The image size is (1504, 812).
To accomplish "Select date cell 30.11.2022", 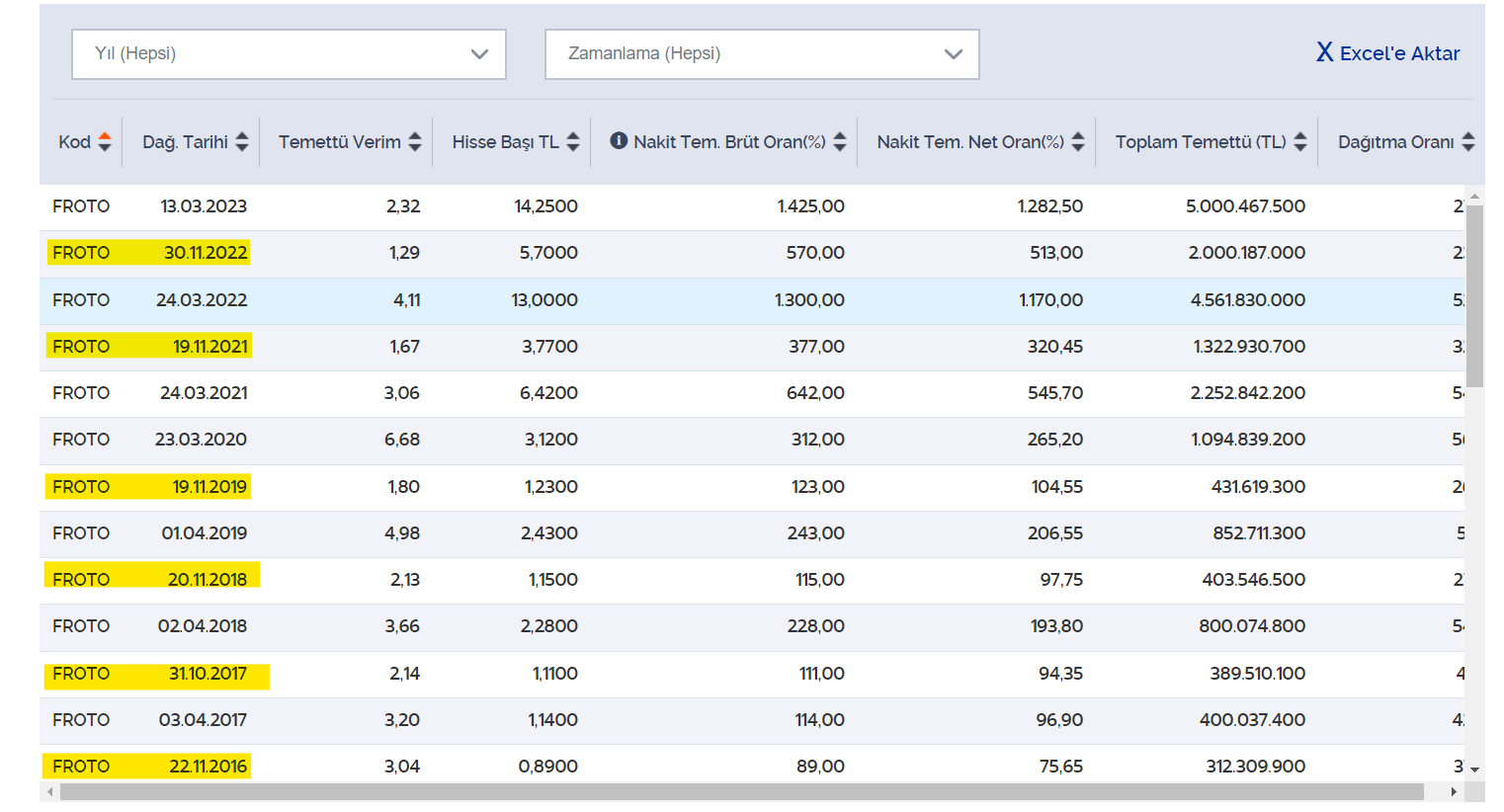I will click(206, 253).
